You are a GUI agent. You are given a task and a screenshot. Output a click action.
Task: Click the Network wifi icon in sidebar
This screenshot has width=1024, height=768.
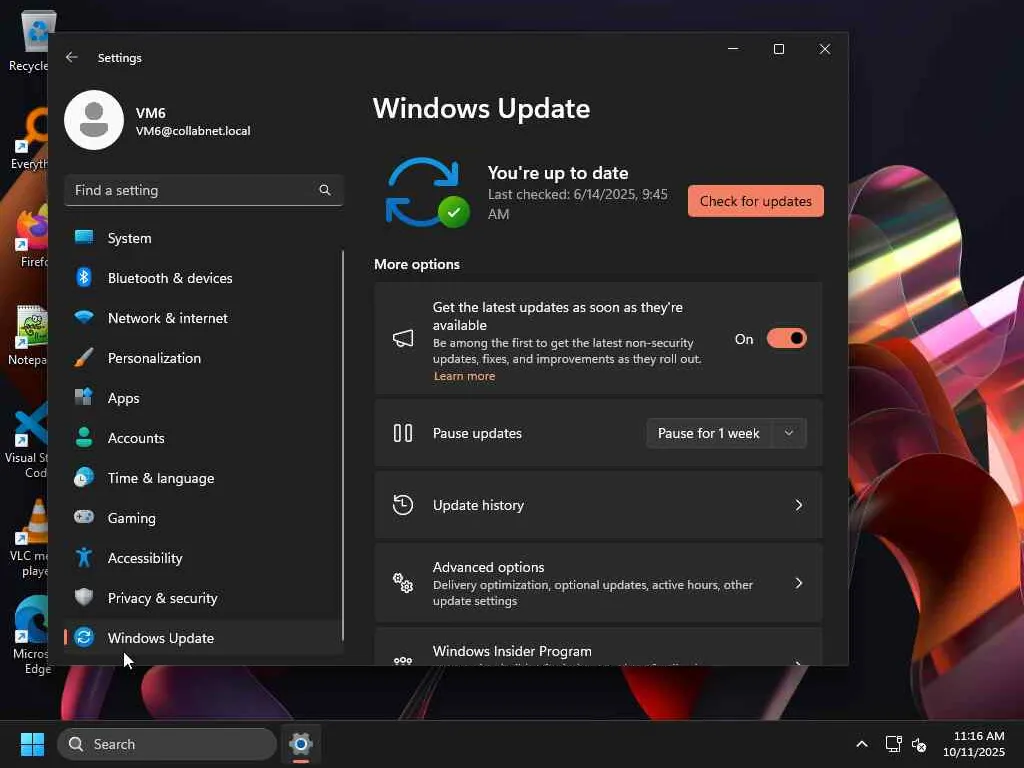(x=84, y=317)
